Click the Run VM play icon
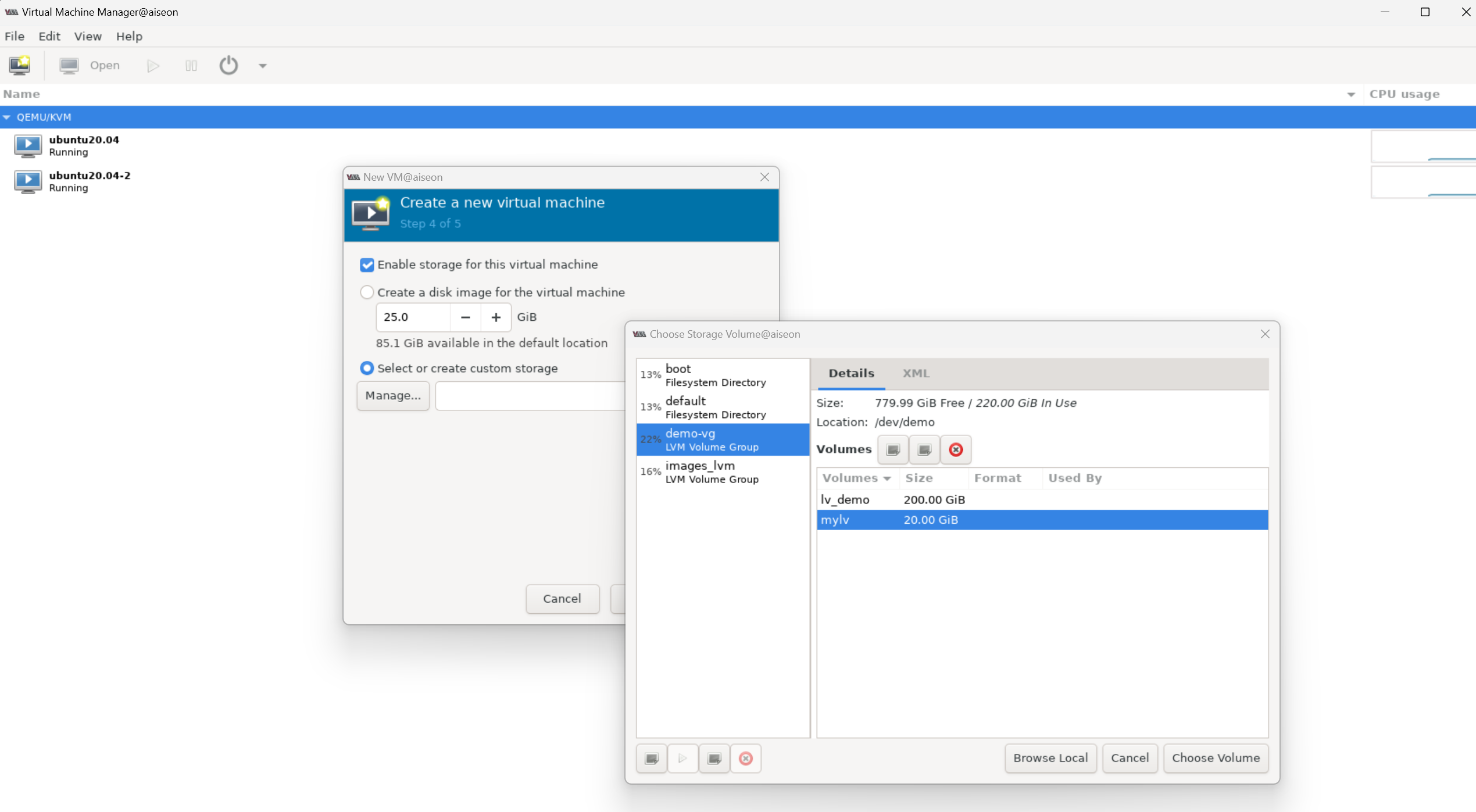Image resolution: width=1476 pixels, height=812 pixels. pyautogui.click(x=153, y=66)
